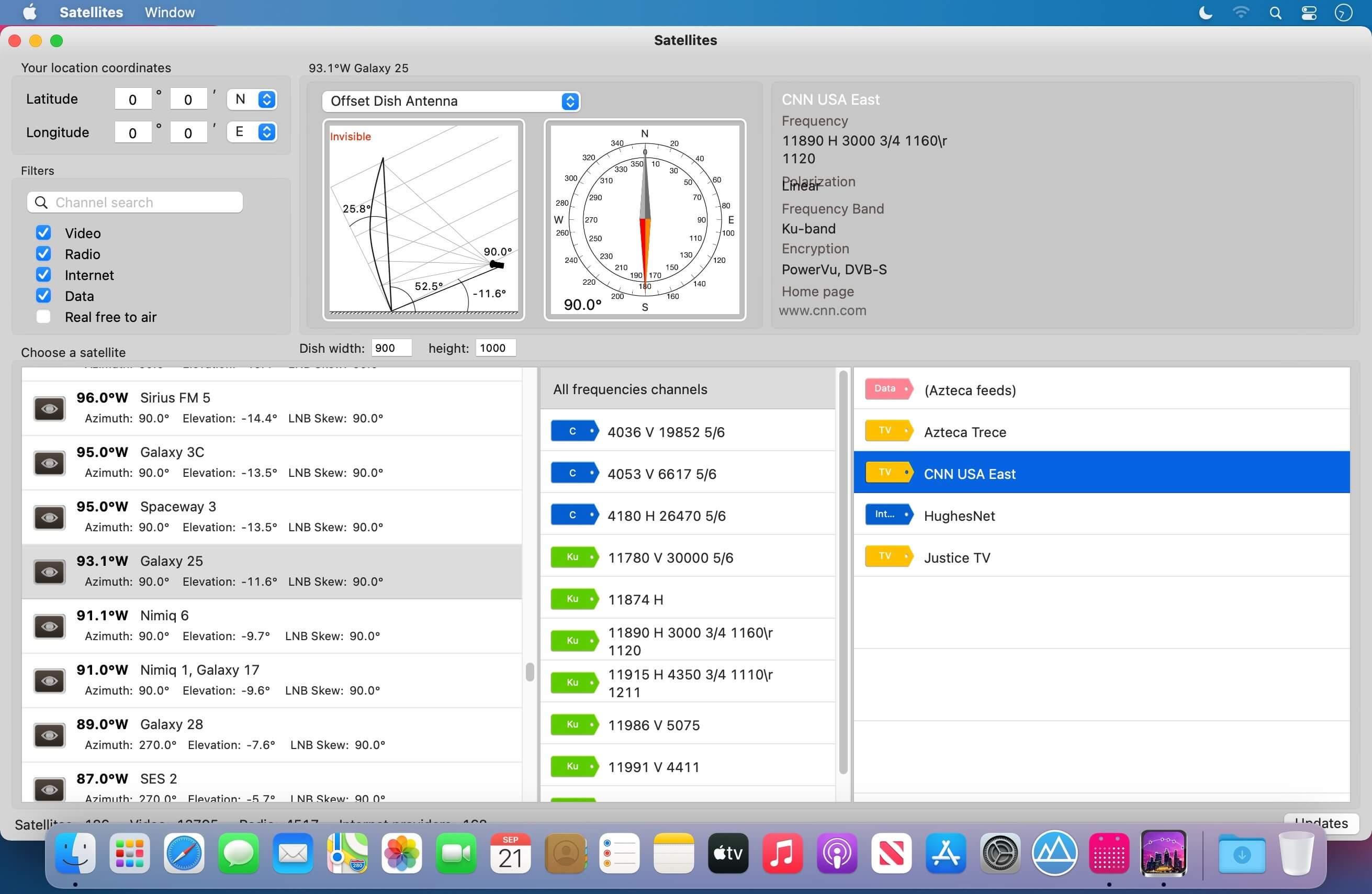
Task: Open the Window menu
Action: [x=170, y=12]
